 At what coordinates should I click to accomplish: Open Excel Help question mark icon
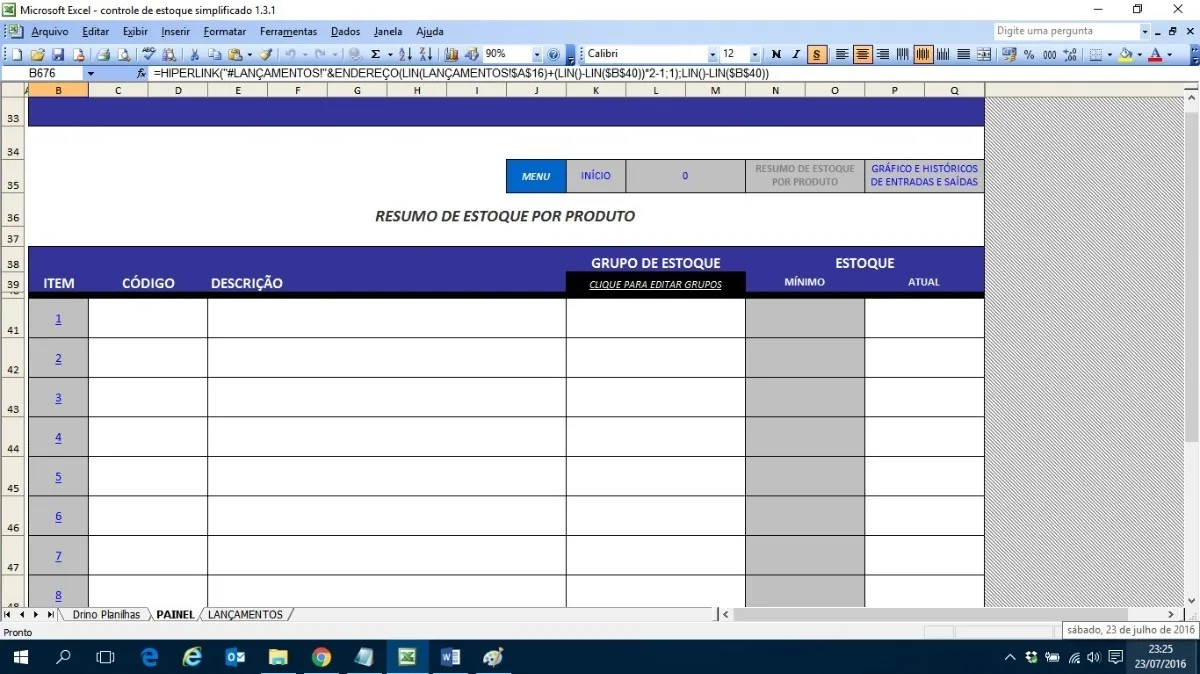pos(553,54)
